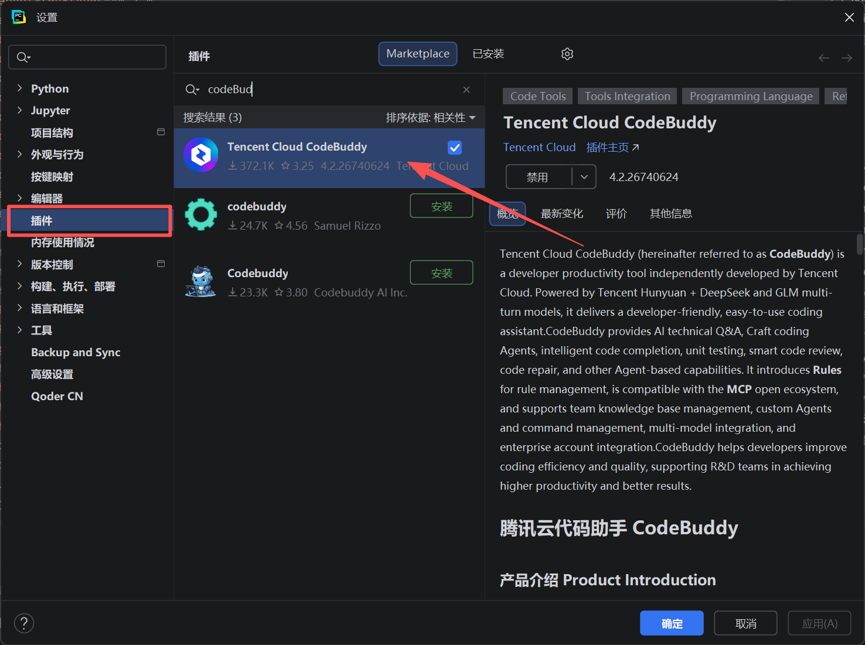
Task: Click the Codebuddy AI Inc. robot icon
Action: [201, 281]
